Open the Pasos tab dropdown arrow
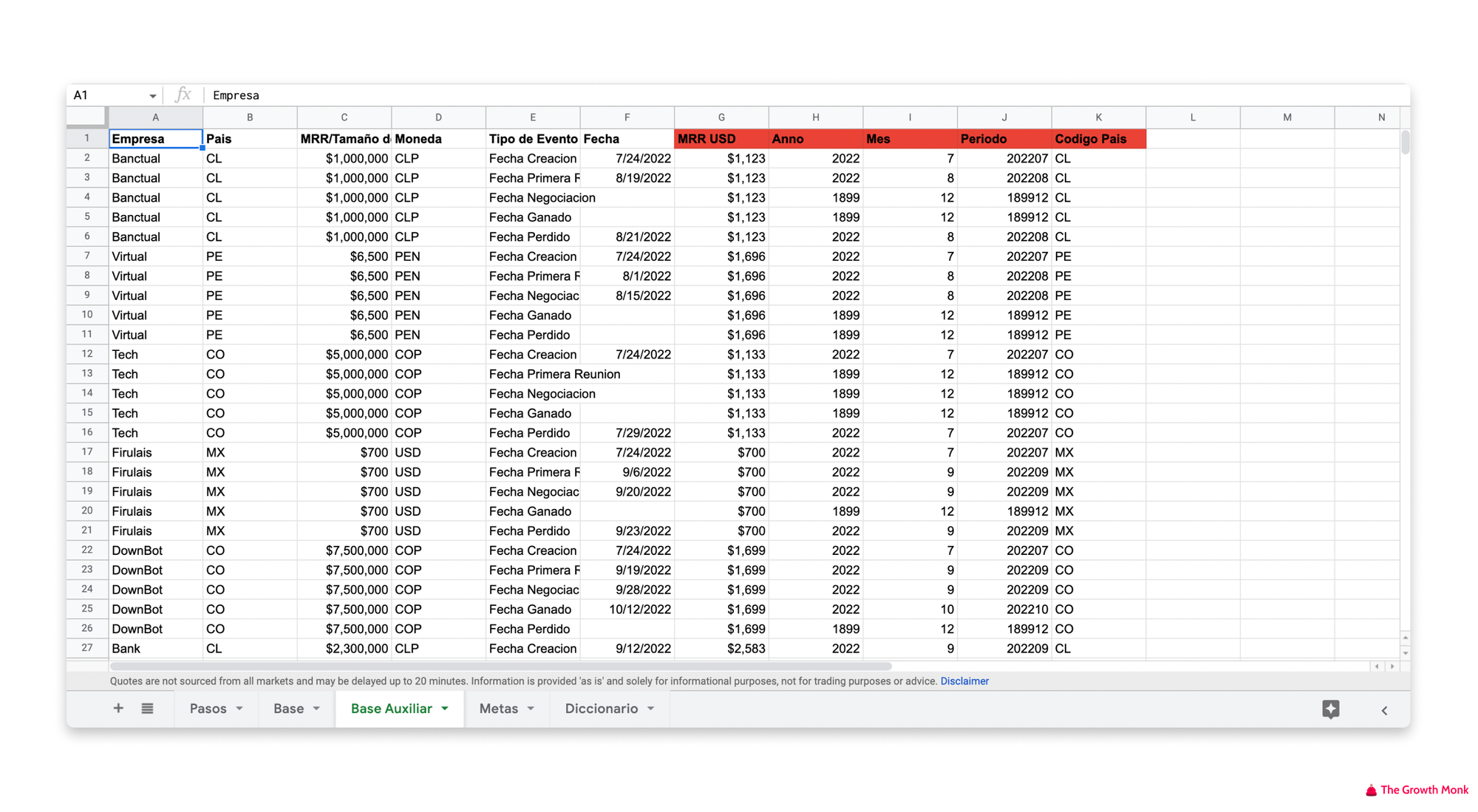 [239, 709]
